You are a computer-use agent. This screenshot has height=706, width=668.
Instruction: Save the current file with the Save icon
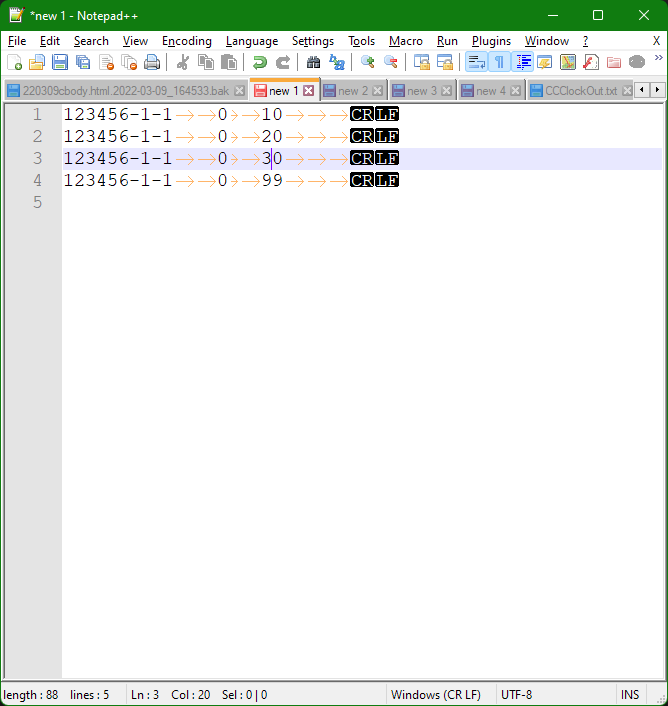[60, 63]
